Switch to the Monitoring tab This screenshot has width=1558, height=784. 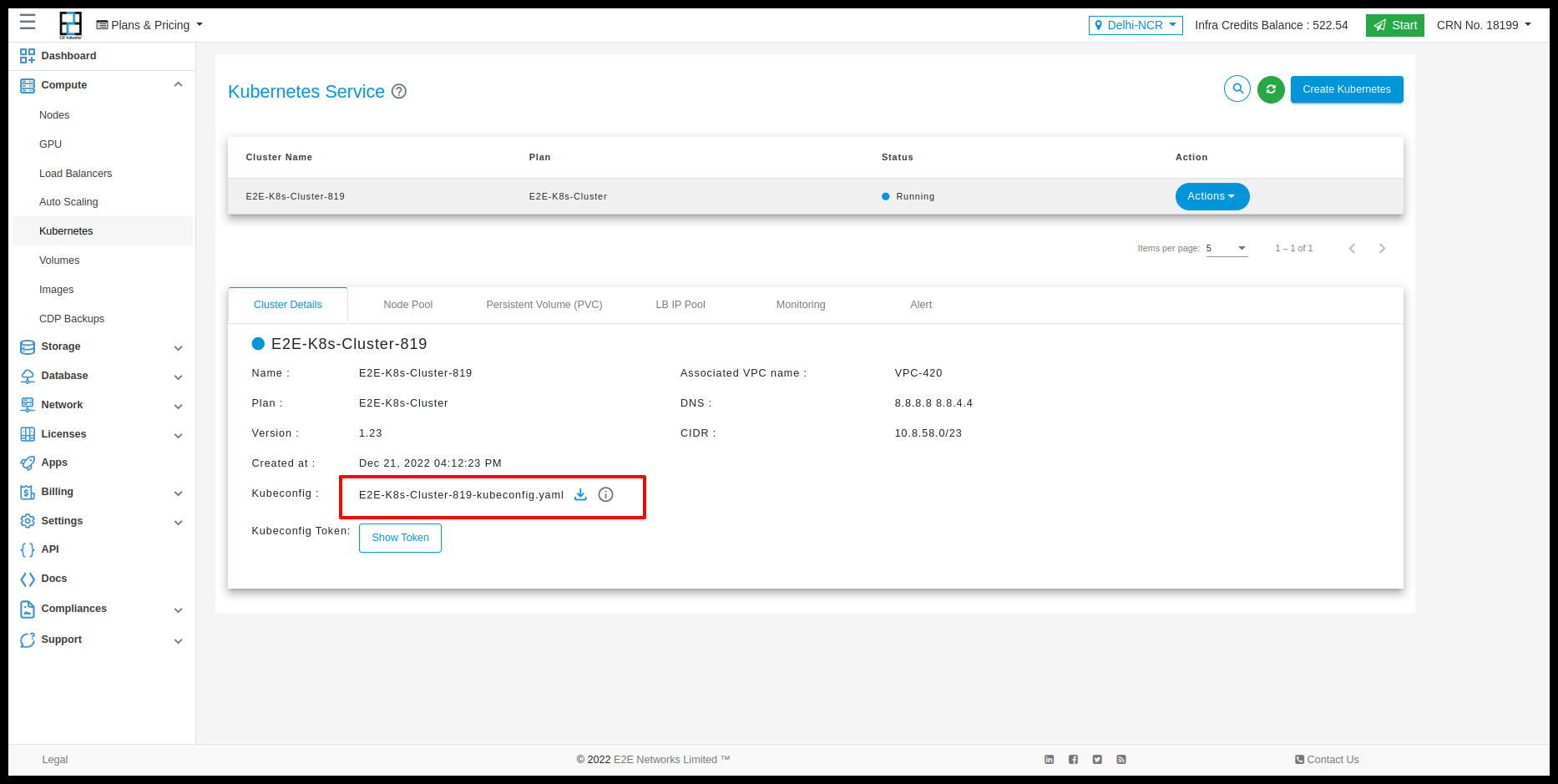(x=801, y=305)
